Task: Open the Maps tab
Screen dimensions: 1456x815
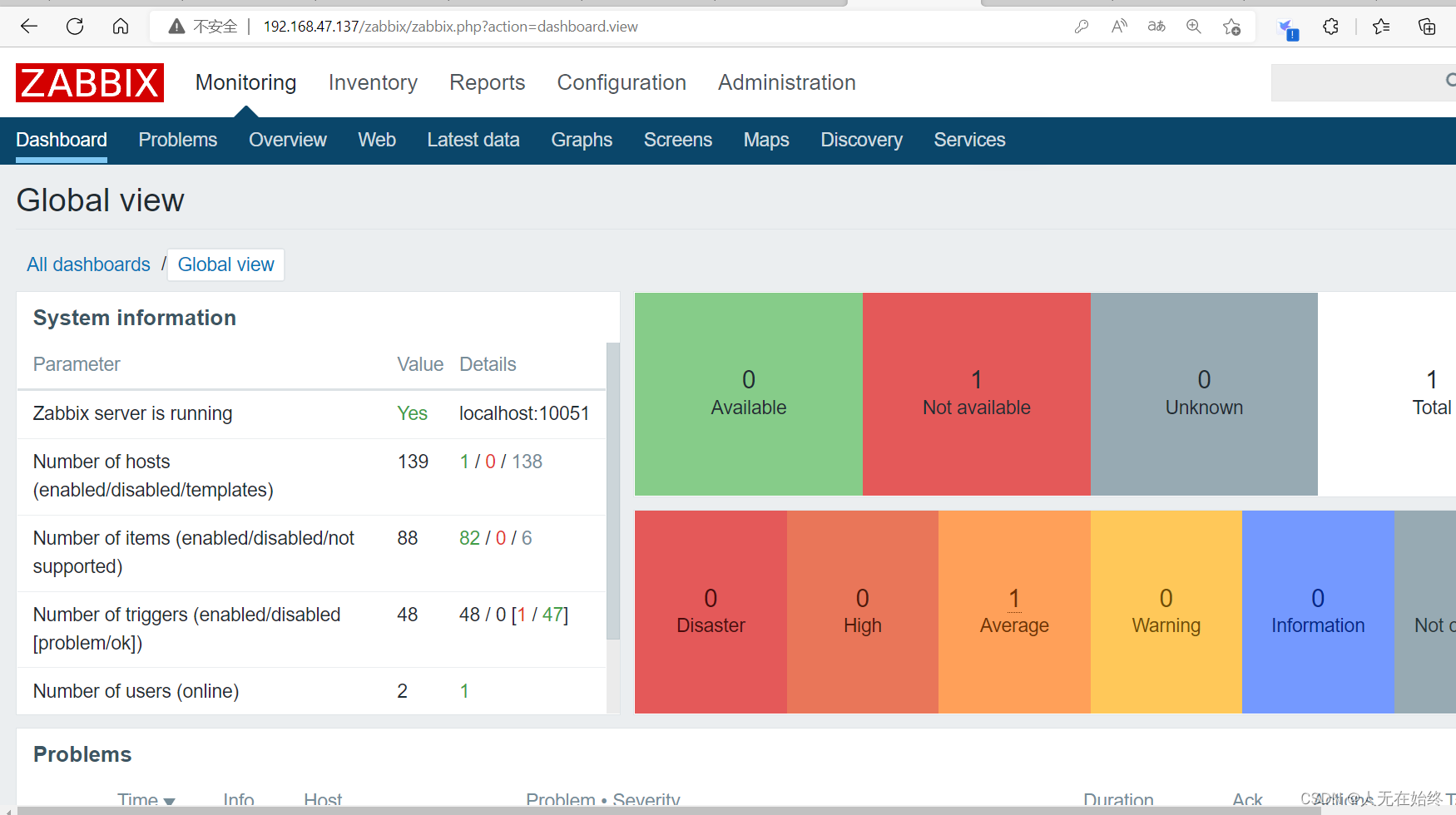Action: pyautogui.click(x=766, y=140)
